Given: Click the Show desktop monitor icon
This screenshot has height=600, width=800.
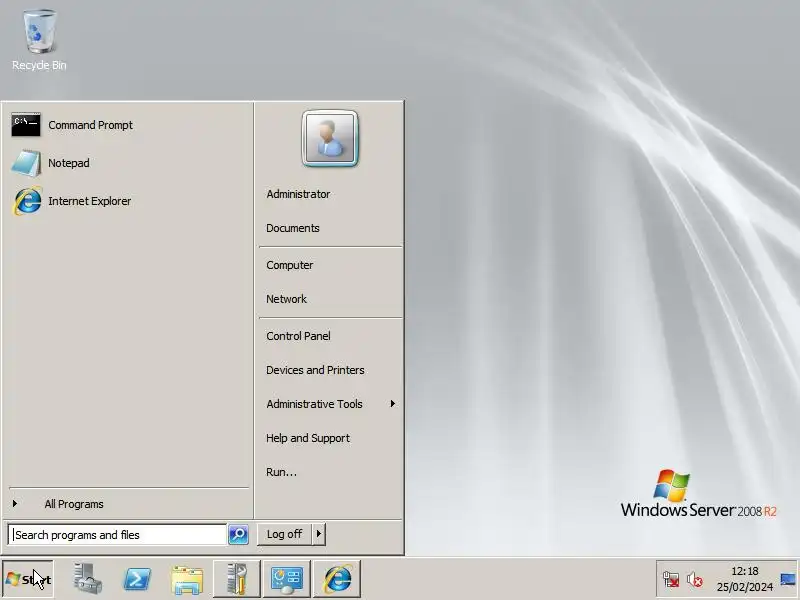Looking at the screenshot, I should pos(788,579).
